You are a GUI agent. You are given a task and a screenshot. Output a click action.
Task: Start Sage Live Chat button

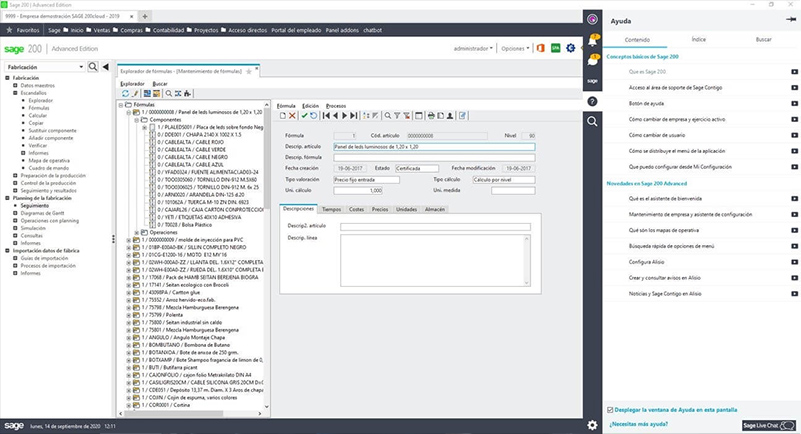pyautogui.click(x=768, y=425)
